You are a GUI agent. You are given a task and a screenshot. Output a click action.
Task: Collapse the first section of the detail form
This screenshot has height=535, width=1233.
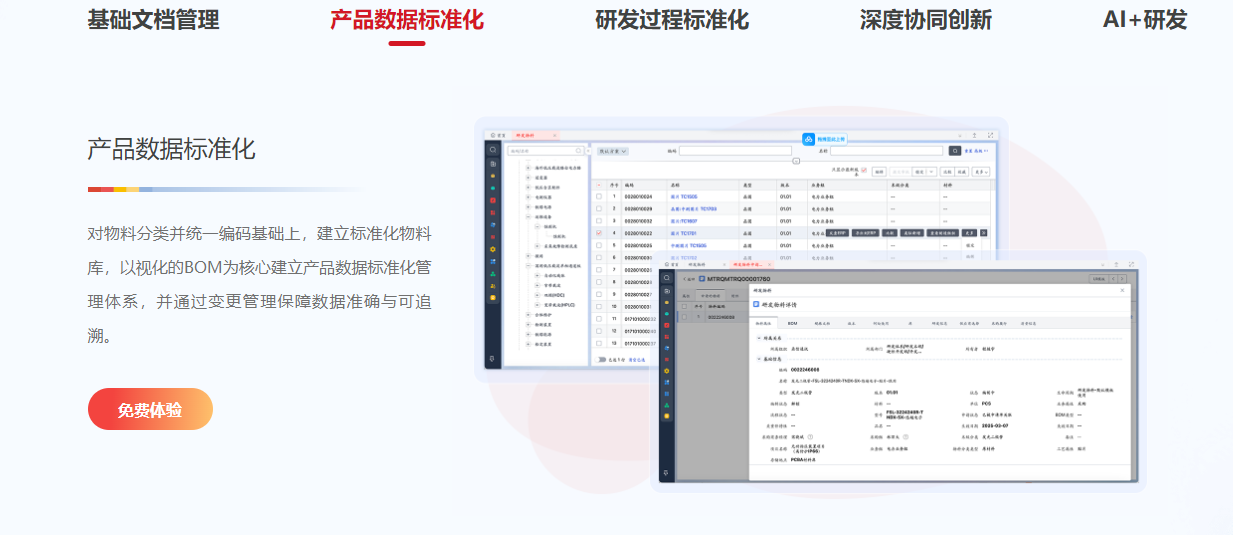(x=759, y=338)
